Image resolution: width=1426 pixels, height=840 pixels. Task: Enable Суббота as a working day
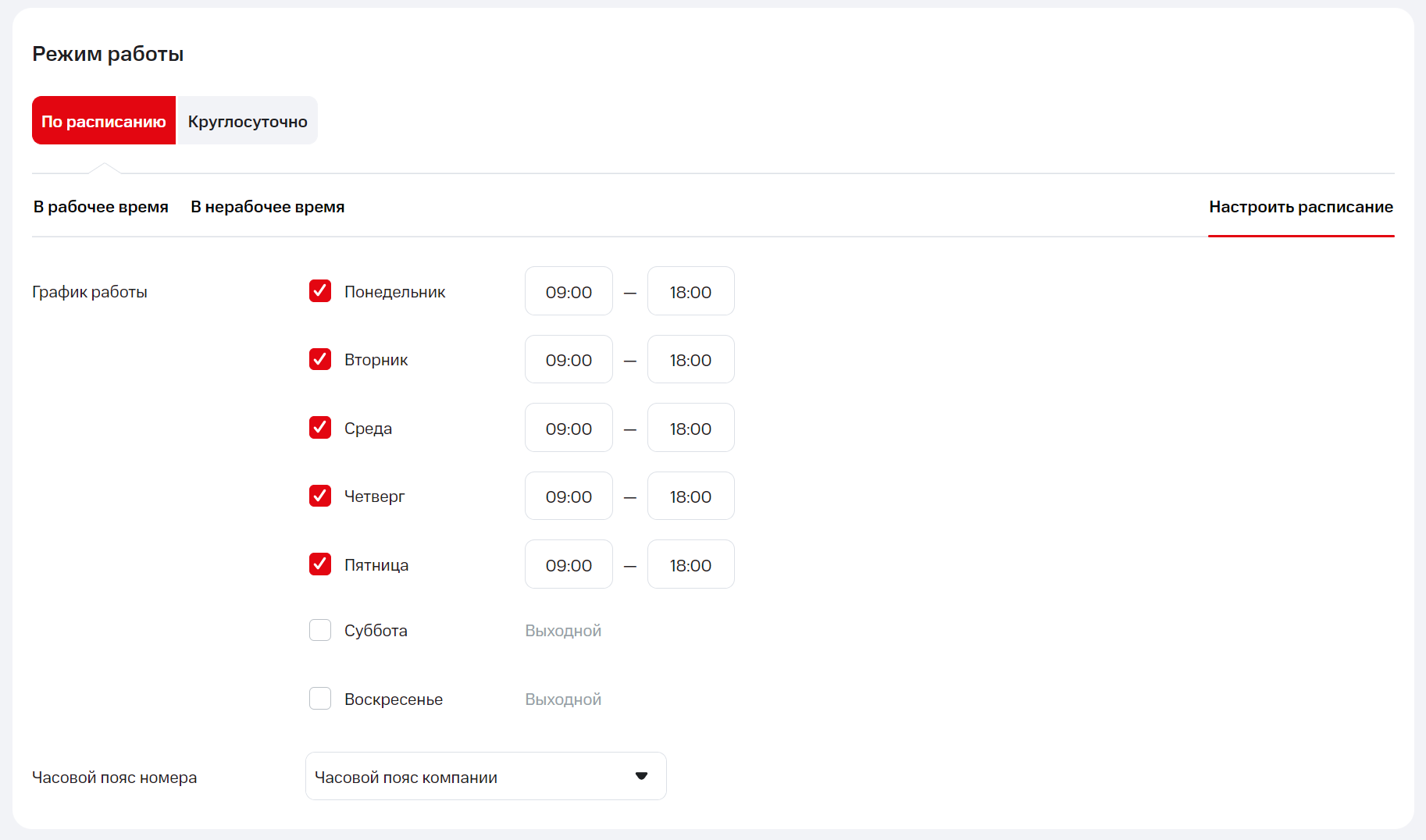pos(320,630)
